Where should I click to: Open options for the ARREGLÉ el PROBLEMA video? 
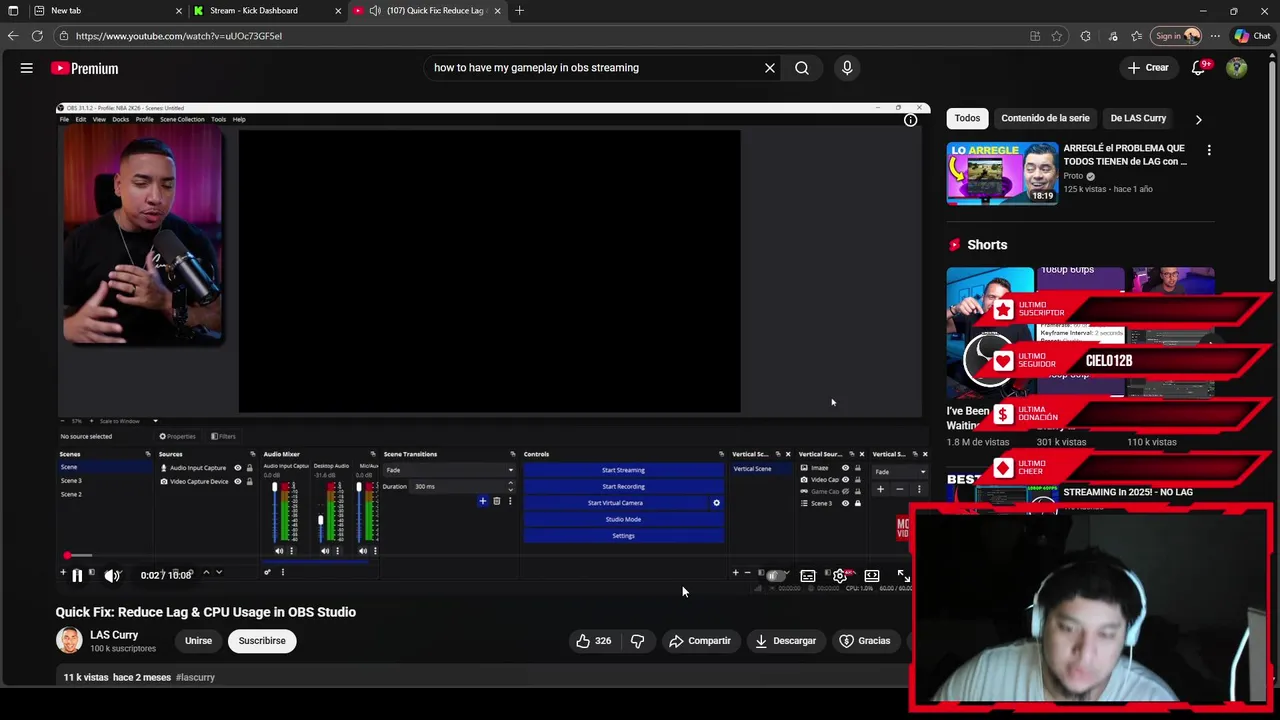(x=1209, y=151)
